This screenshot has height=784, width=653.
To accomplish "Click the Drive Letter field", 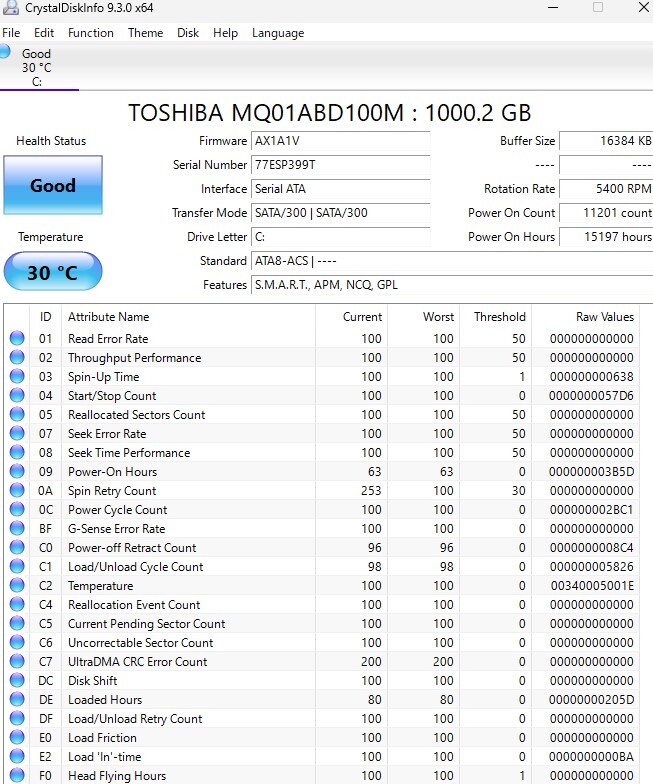I will [340, 237].
